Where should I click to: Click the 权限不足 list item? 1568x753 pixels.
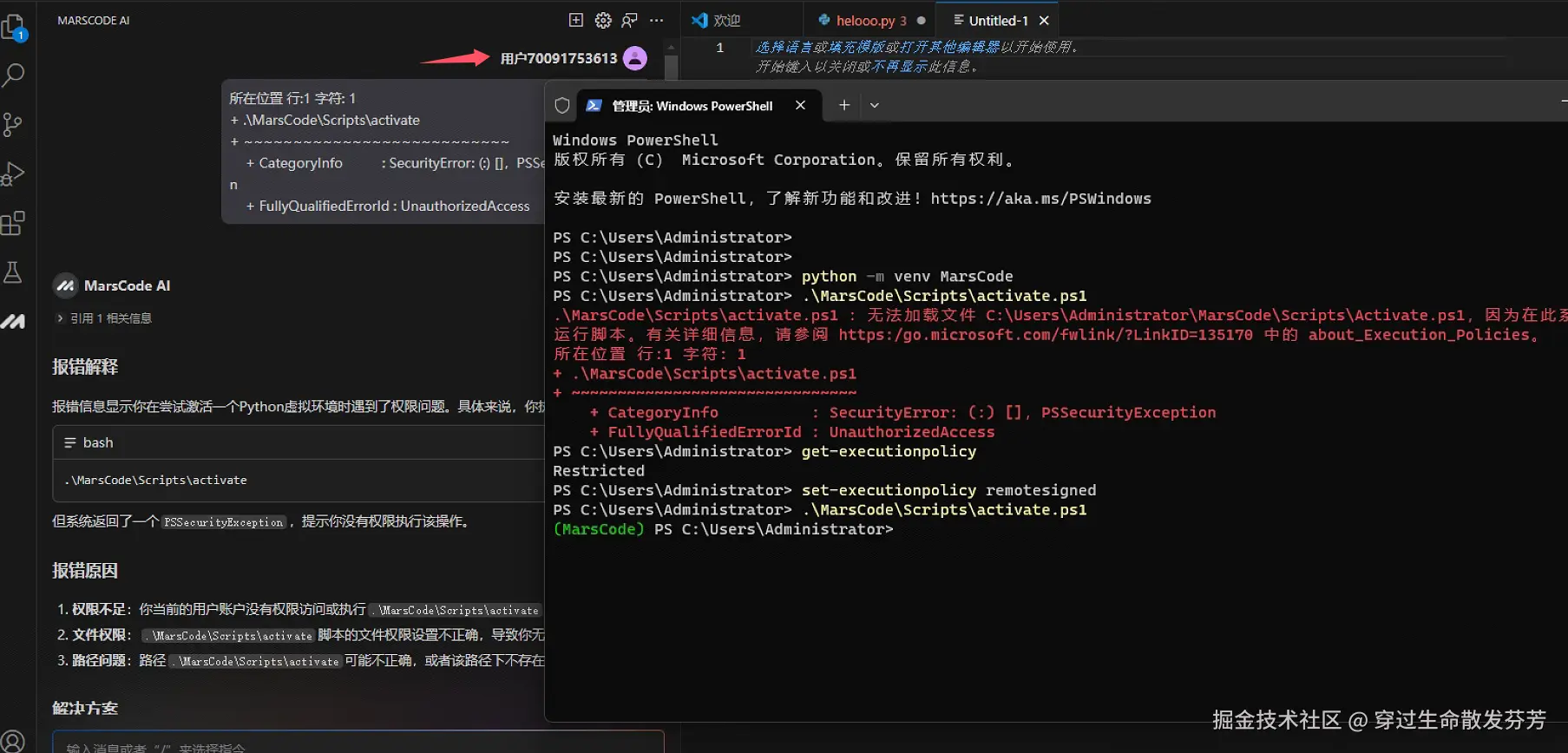pos(300,610)
